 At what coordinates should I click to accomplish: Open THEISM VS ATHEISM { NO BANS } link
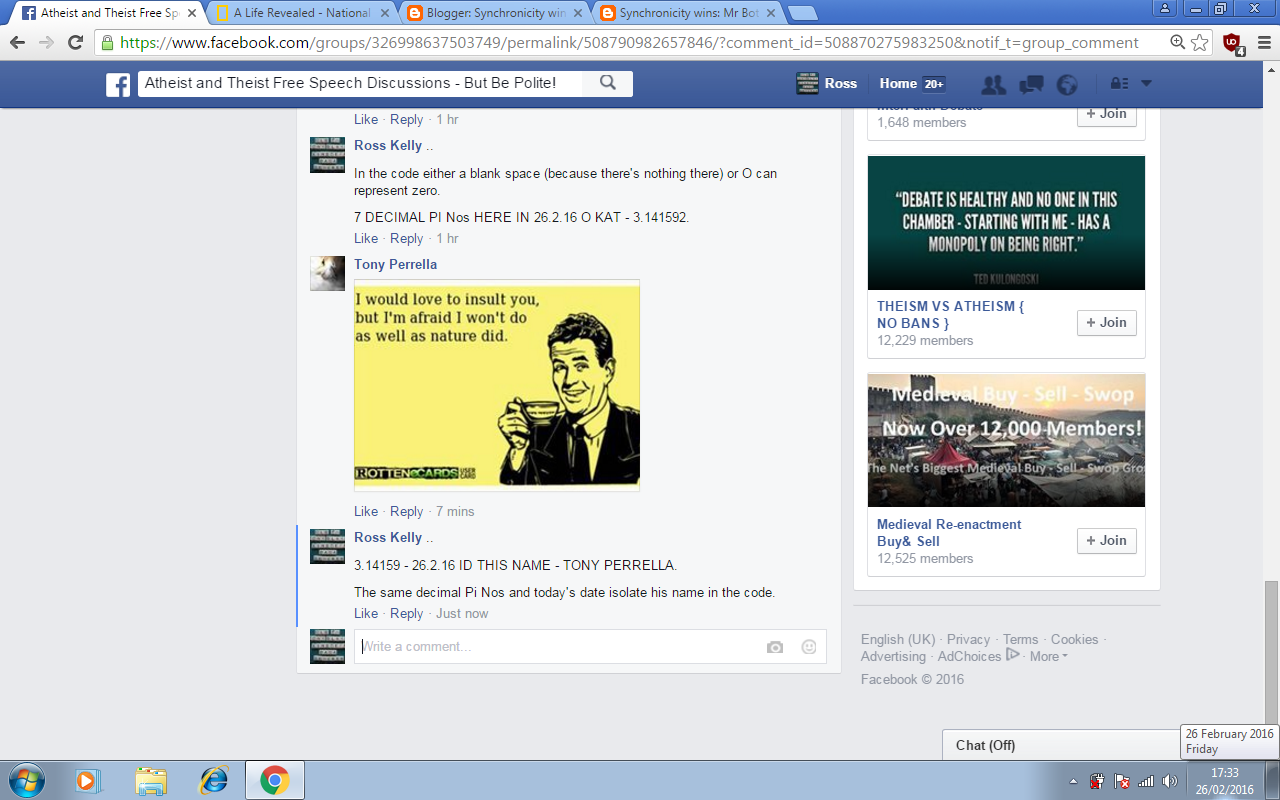(950, 315)
